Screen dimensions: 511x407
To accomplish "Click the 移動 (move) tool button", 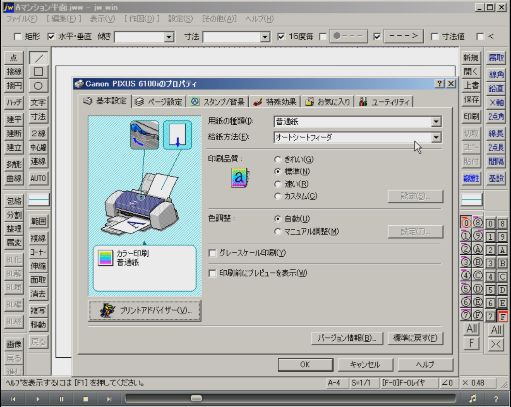I will (x=38, y=324).
